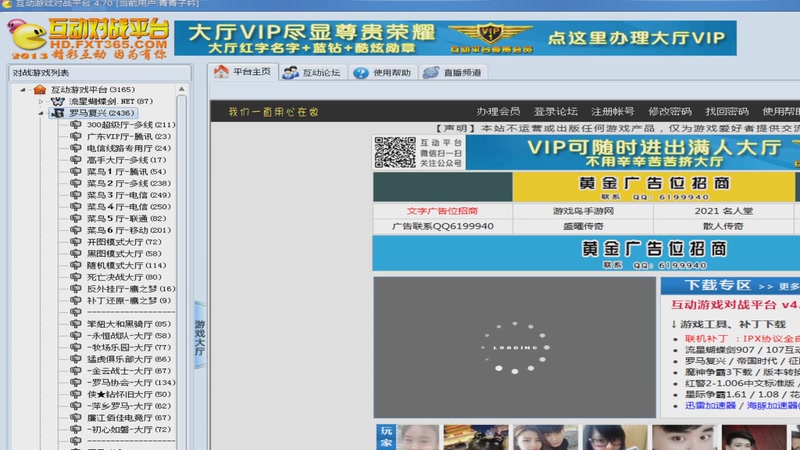This screenshot has height=450, width=800.
Task: Open the 散人传奇 link
Action: point(723,226)
